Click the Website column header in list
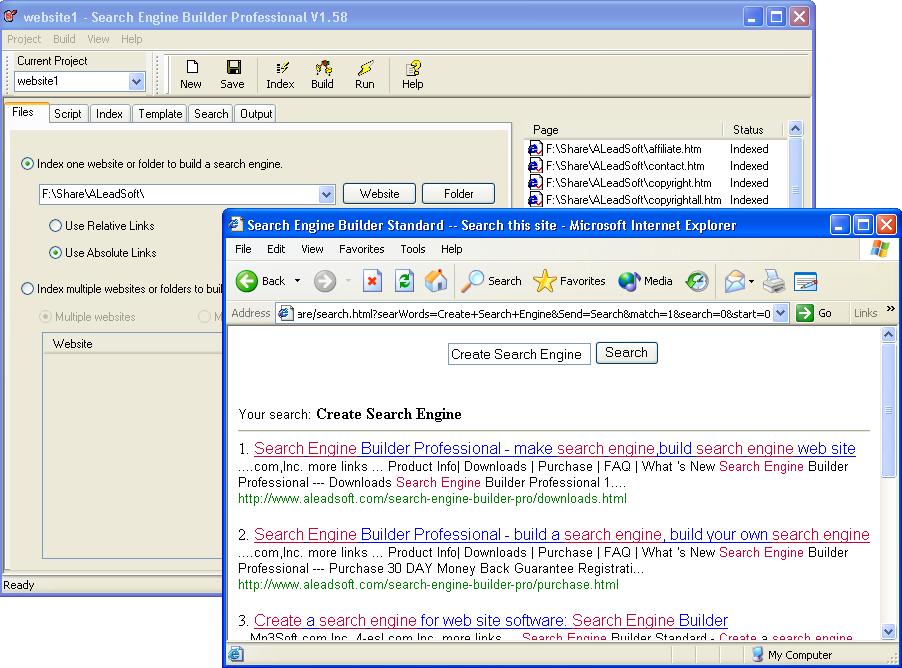 132,343
